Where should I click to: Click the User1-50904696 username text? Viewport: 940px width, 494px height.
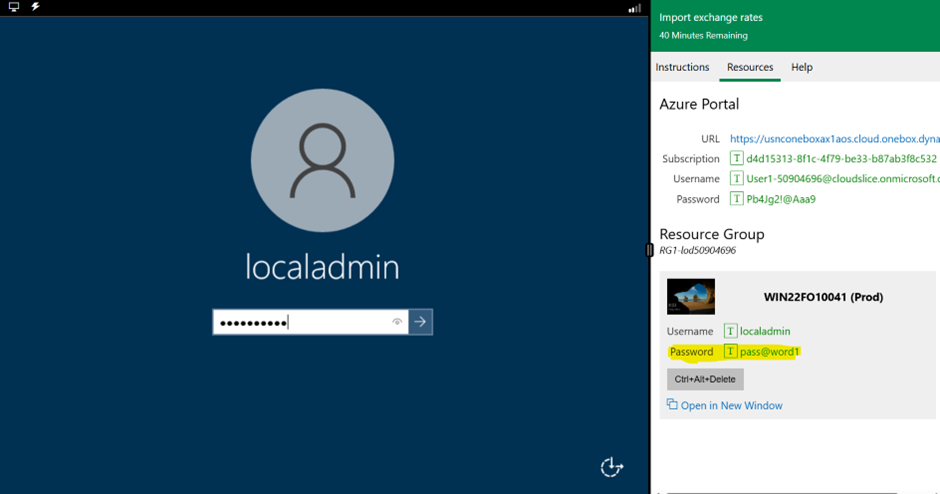pos(843,179)
